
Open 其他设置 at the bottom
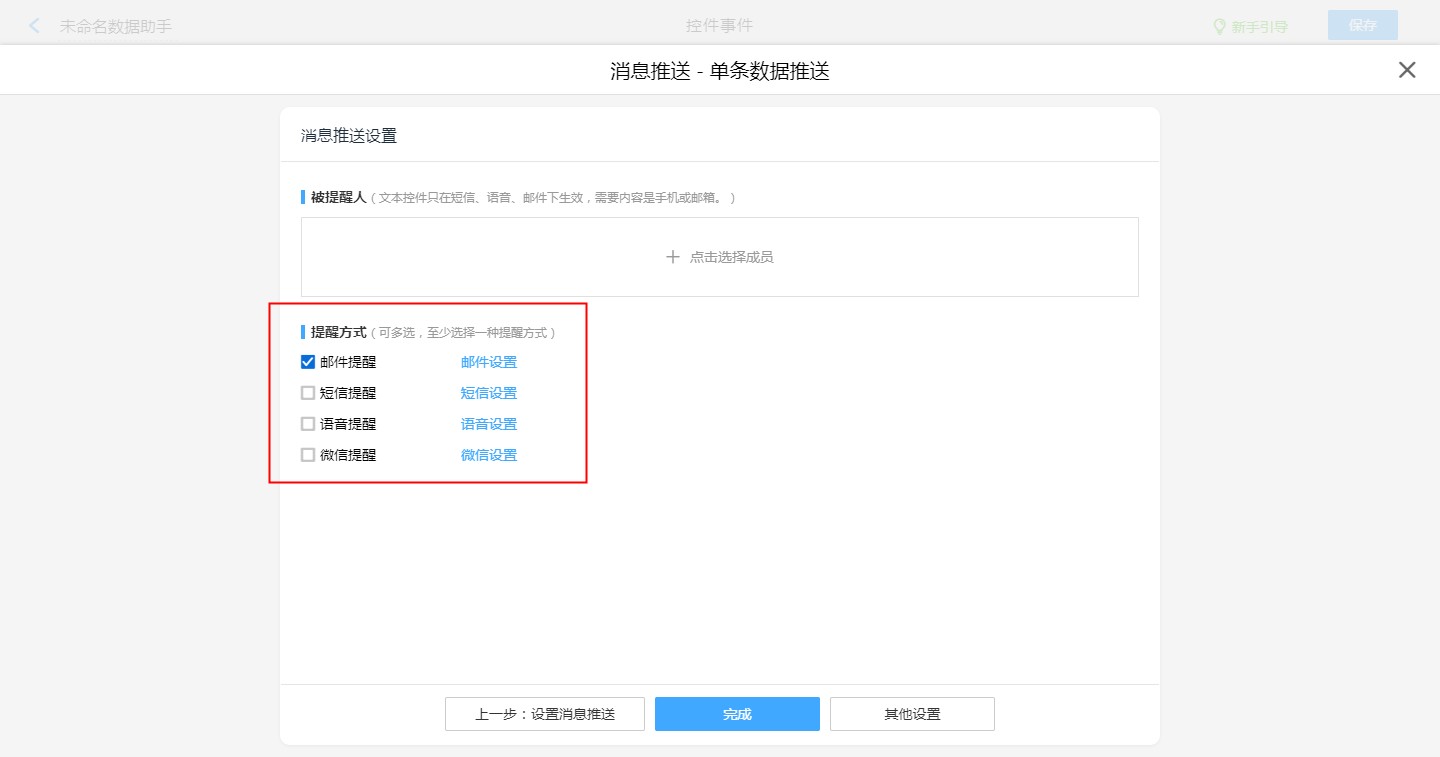(912, 714)
